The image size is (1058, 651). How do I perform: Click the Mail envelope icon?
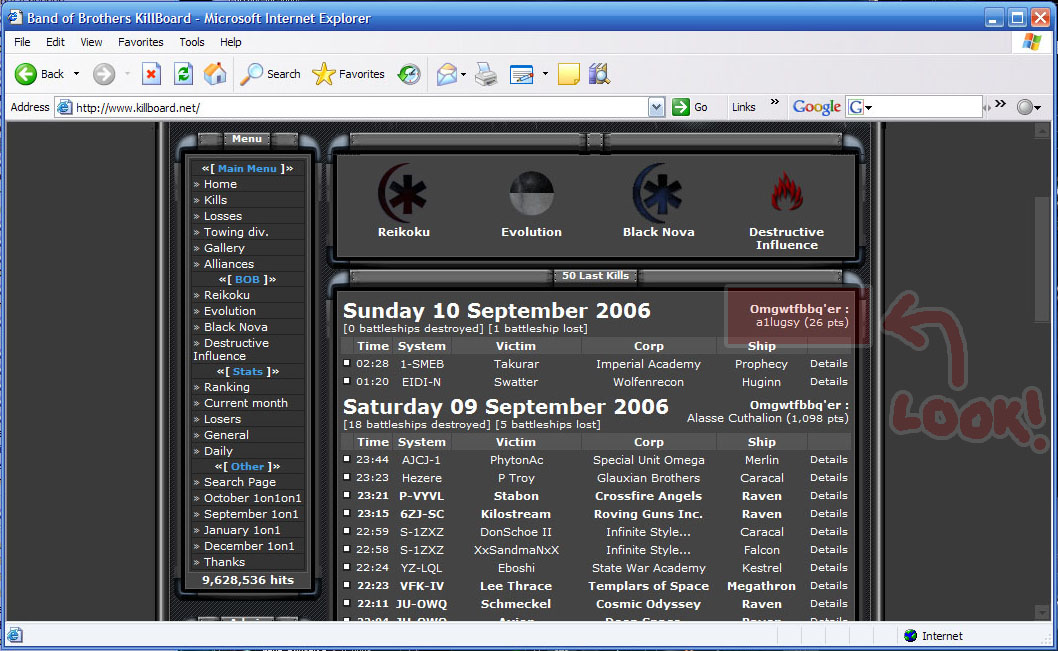(x=446, y=74)
